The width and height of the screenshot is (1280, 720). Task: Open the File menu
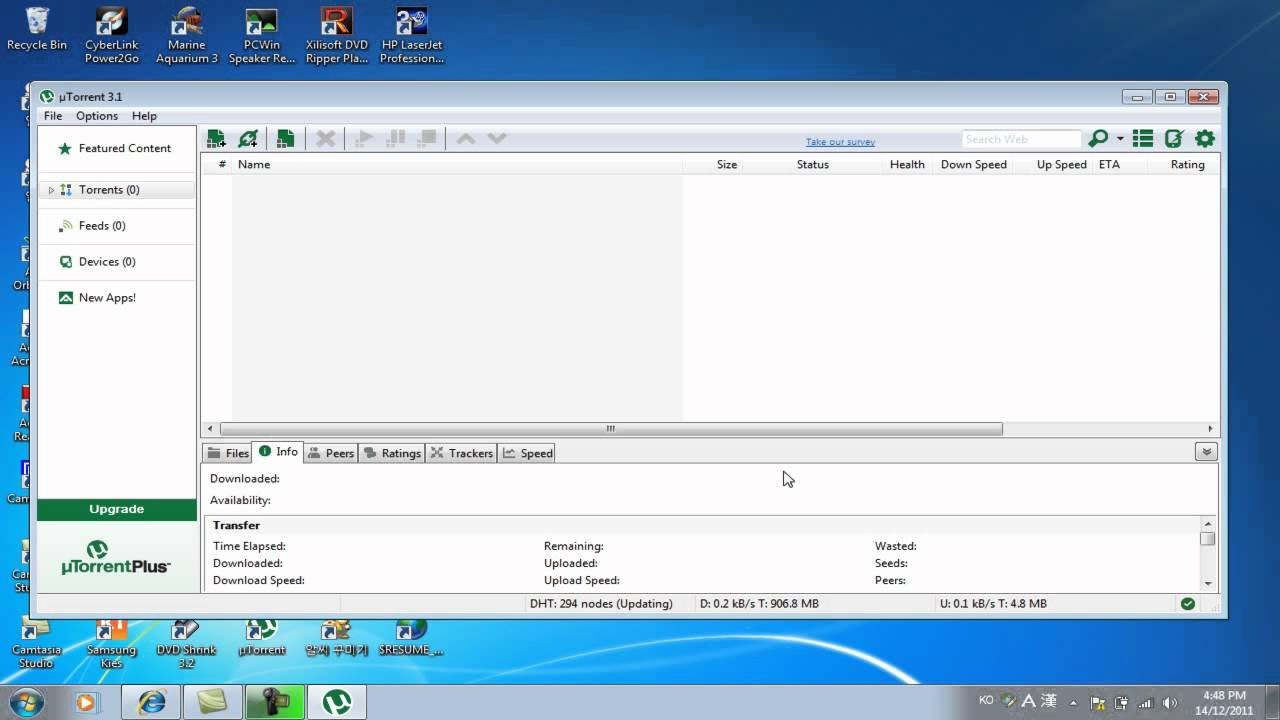53,116
